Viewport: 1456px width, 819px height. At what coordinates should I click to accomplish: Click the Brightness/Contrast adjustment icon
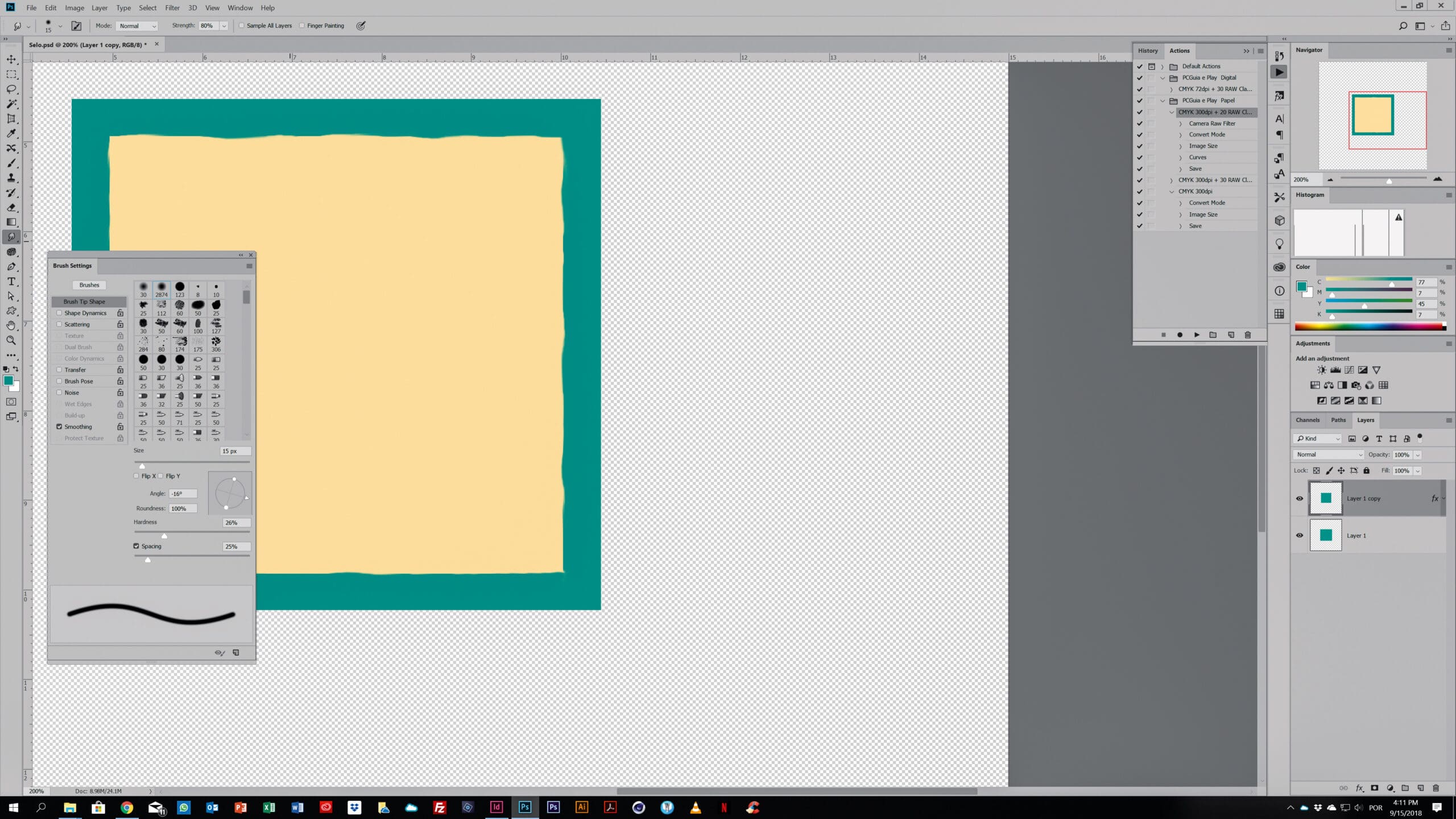coord(1321,370)
